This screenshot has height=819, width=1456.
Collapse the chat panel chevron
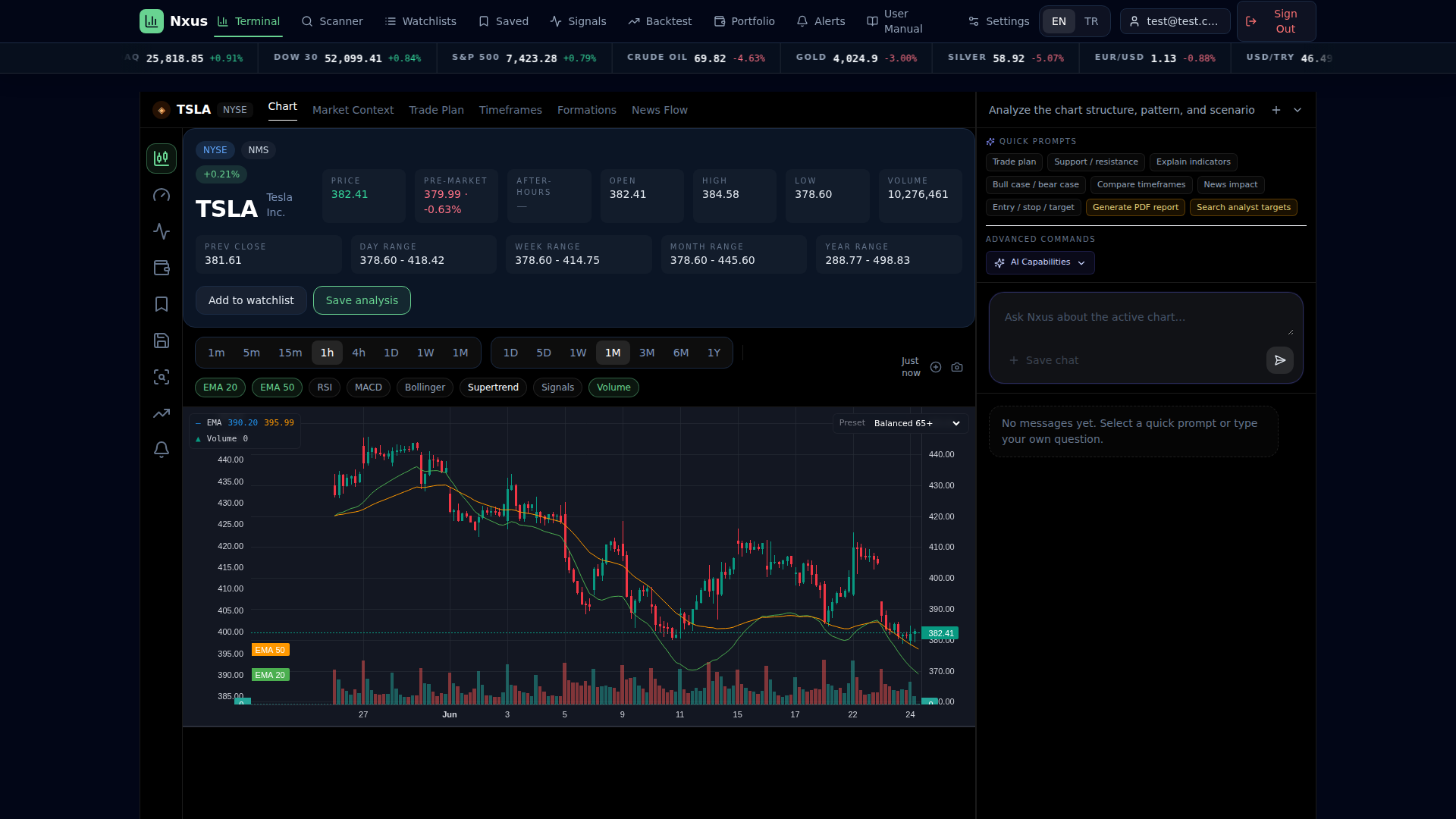point(1298,110)
